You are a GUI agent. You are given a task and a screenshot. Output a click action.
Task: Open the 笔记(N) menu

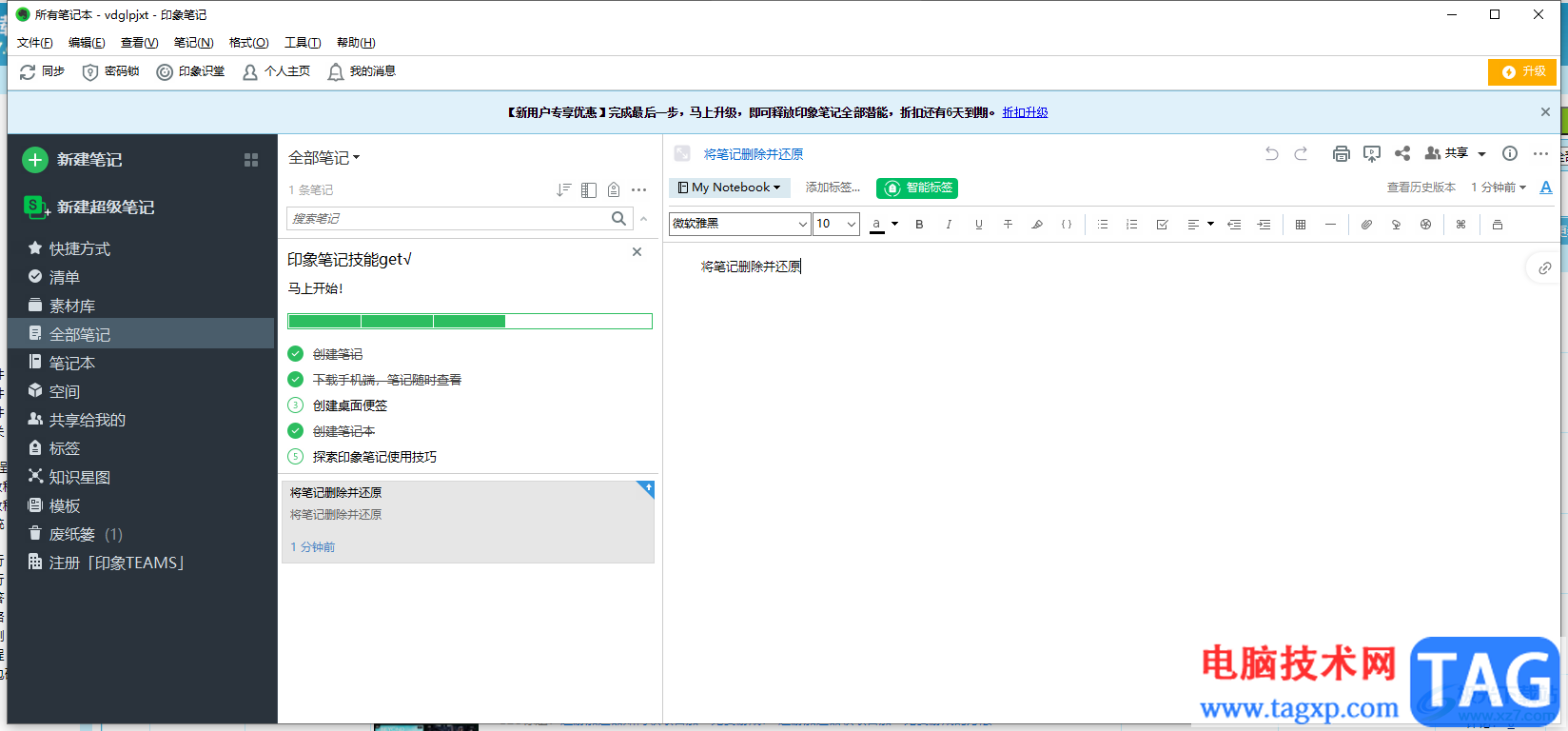(x=193, y=43)
